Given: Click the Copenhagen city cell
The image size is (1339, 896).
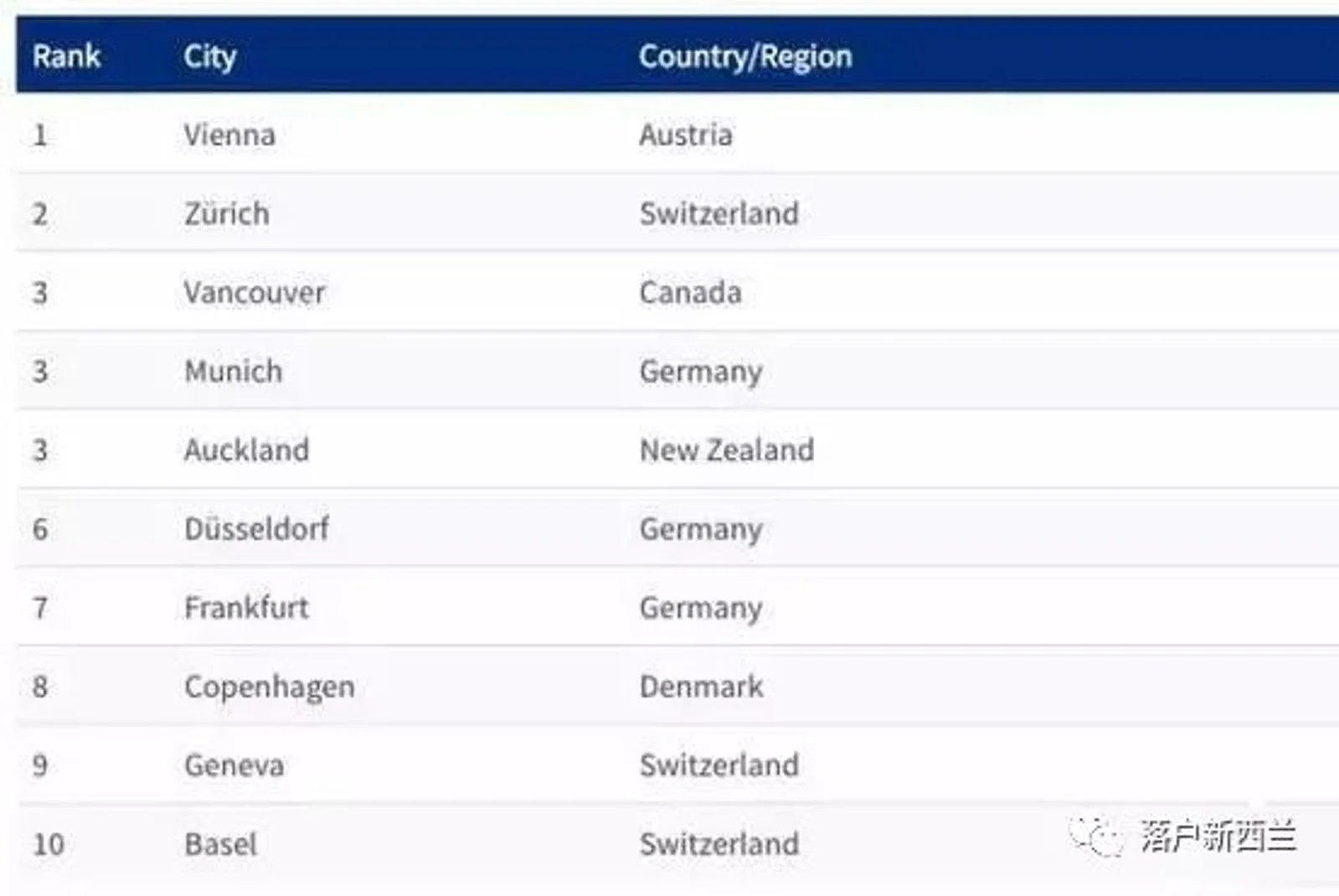Looking at the screenshot, I should (270, 687).
